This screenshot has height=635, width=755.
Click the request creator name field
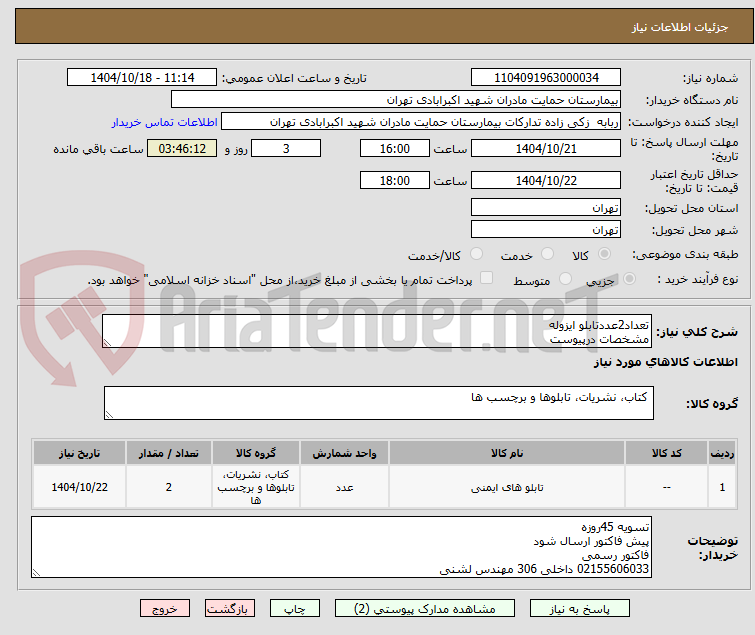pos(421,122)
